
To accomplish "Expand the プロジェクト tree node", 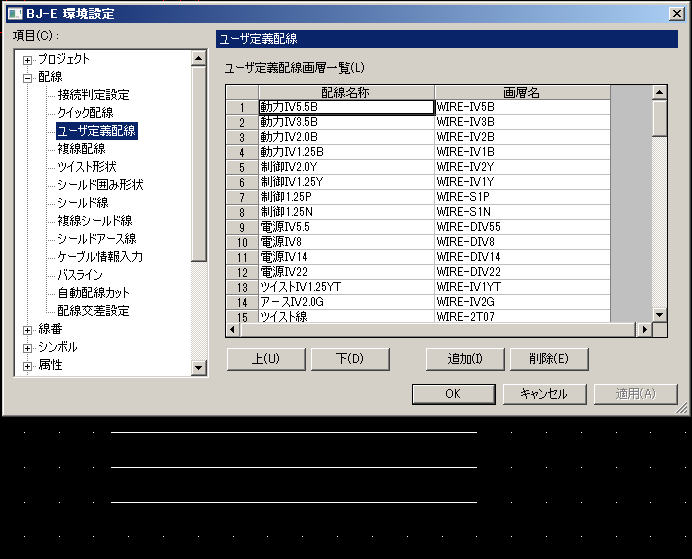I will (x=27, y=60).
